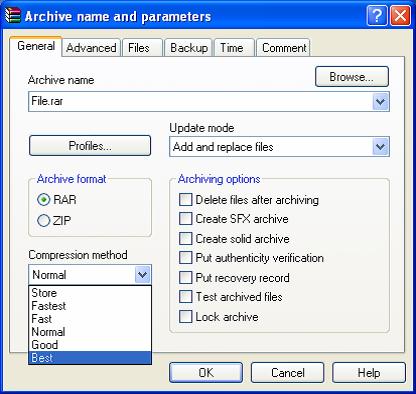The height and width of the screenshot is (394, 416).
Task: Open the Update mode dropdown arrow
Action: [x=380, y=147]
